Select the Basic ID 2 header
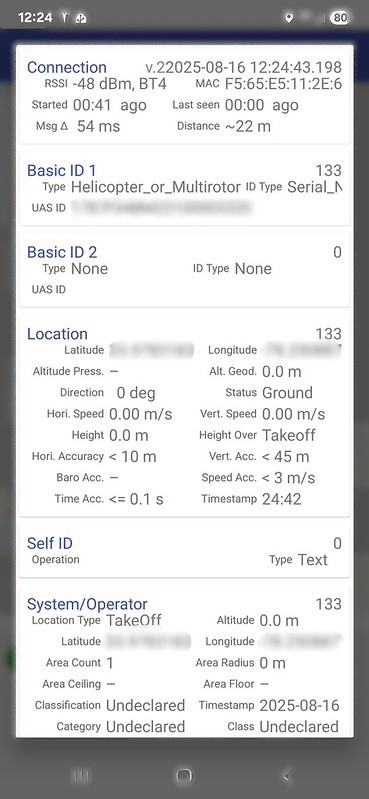 tap(62, 252)
